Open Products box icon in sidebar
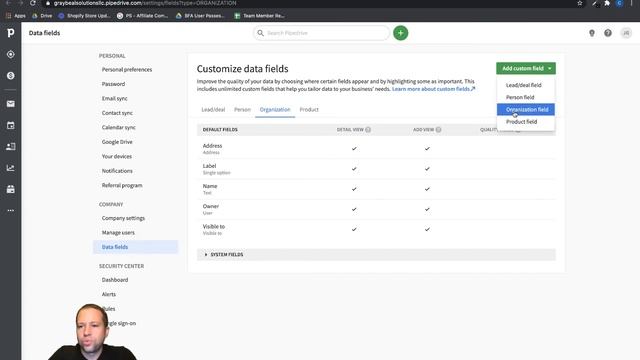The height and width of the screenshot is (360, 640). (11, 189)
